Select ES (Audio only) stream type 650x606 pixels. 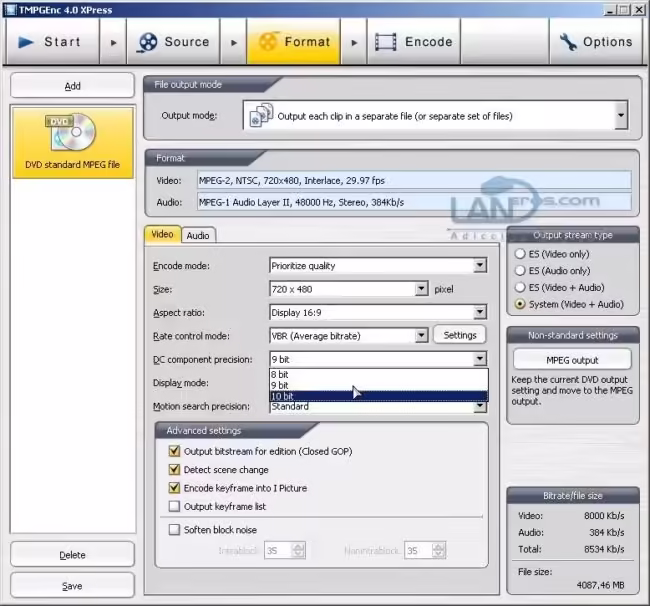tap(520, 271)
